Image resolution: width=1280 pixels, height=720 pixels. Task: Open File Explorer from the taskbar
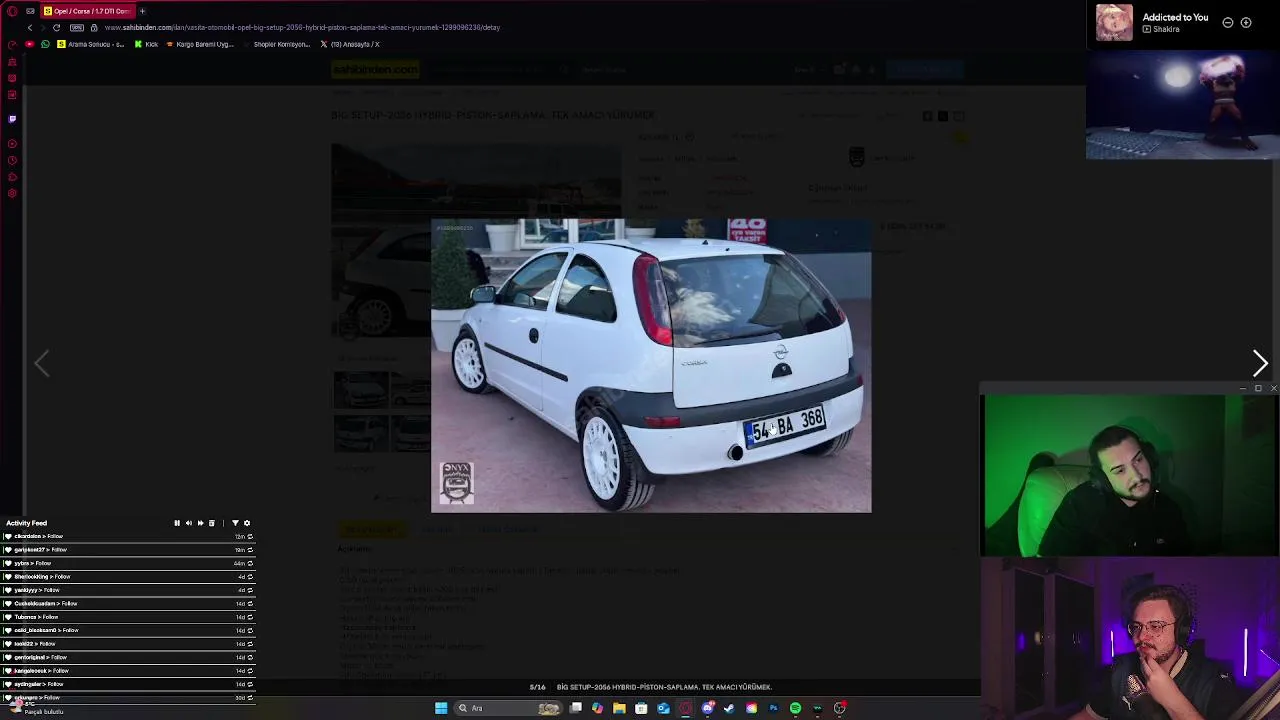click(619, 708)
